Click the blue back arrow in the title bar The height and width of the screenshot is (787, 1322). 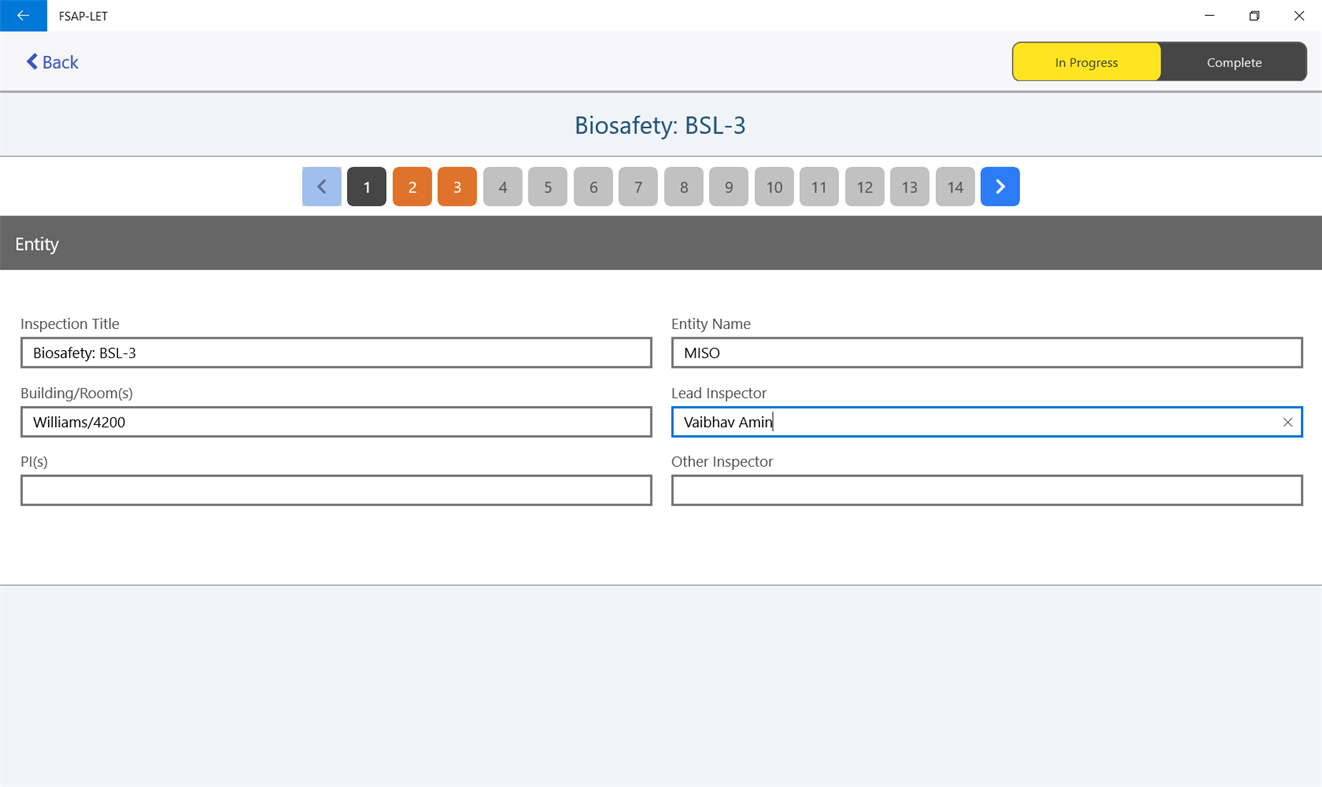pos(22,16)
